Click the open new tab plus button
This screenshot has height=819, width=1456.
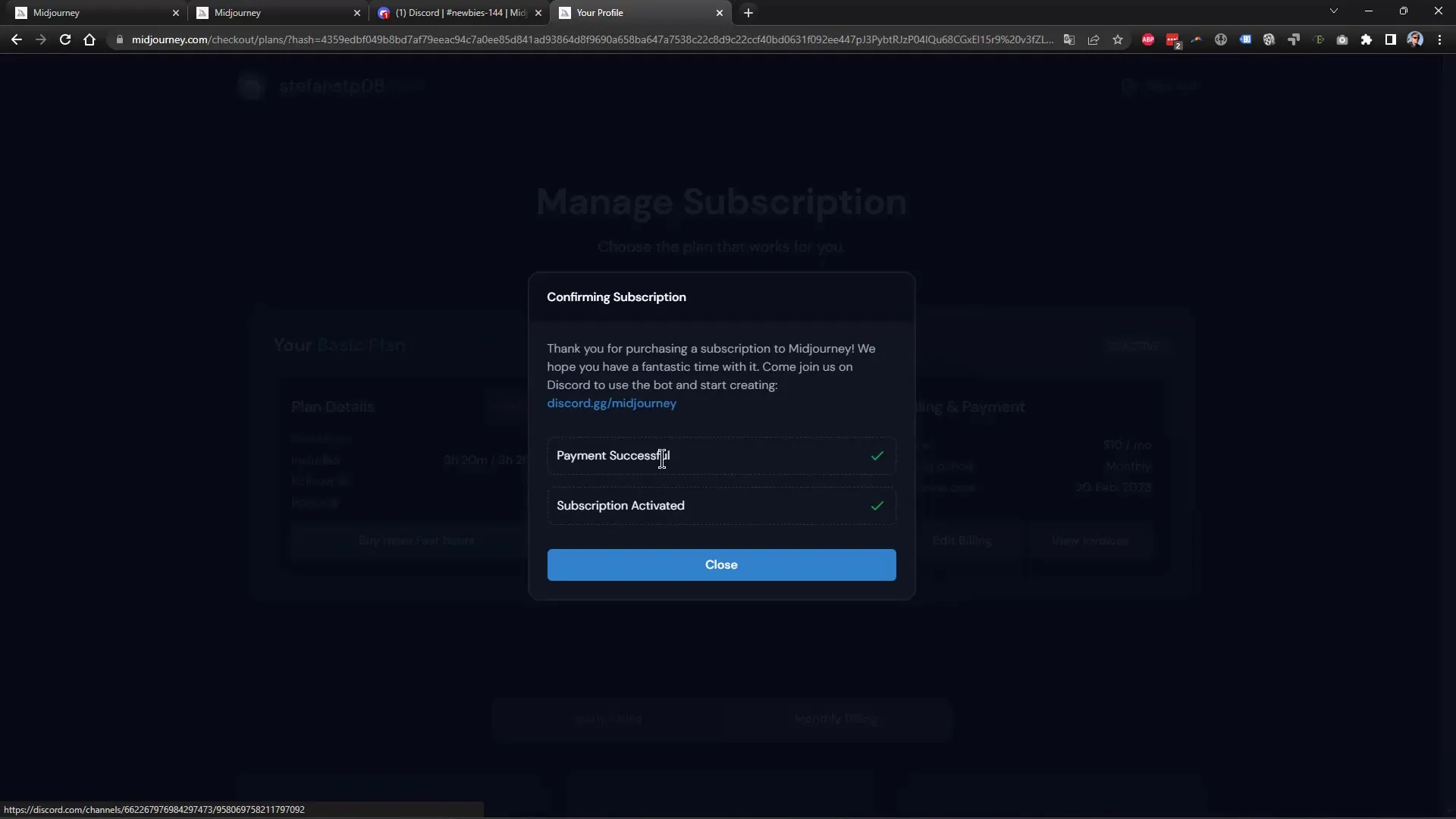[748, 12]
